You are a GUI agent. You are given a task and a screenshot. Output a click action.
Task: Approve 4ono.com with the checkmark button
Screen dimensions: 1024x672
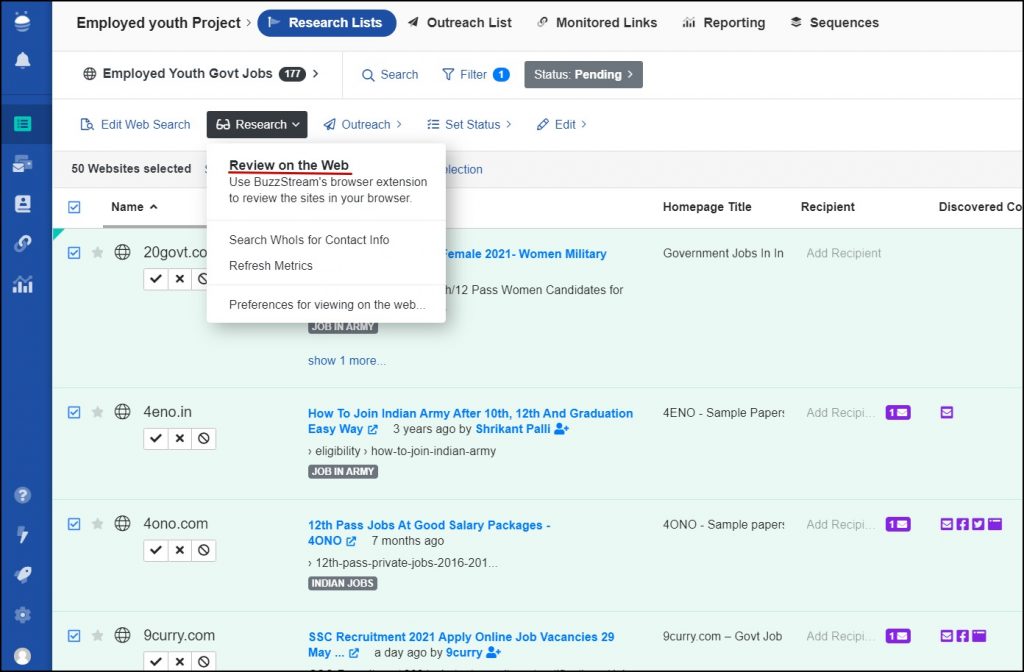(155, 550)
